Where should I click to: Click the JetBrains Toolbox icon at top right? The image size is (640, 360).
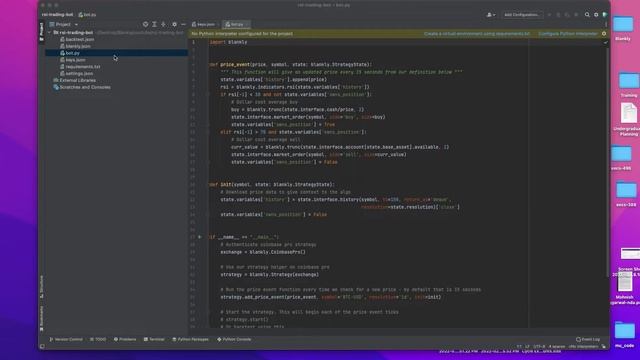coord(605,15)
